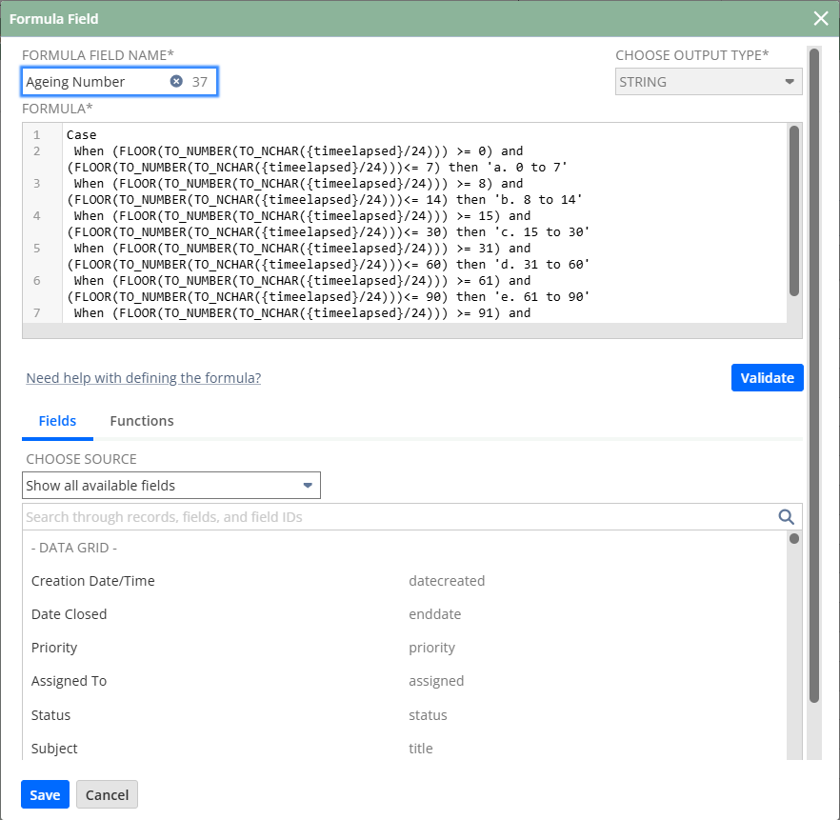Click inside the formula editor on line 1
The image size is (840, 820).
pyautogui.click(x=81, y=135)
